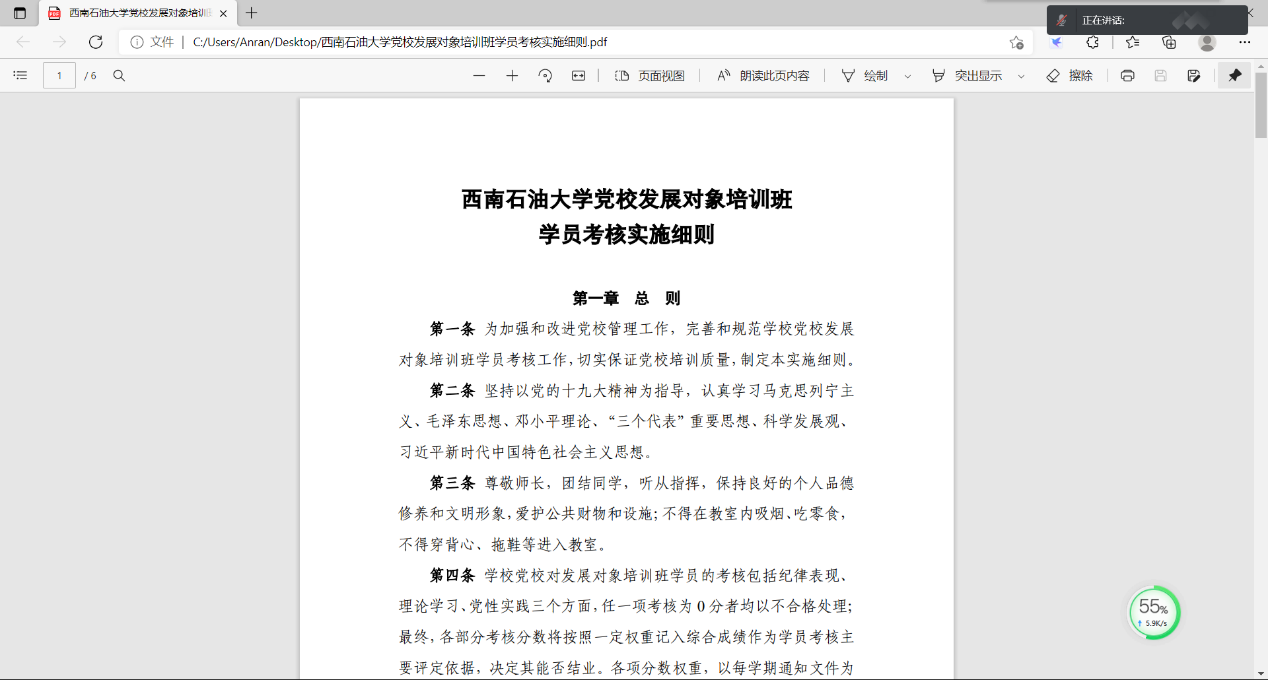Go forward to the next page
Image resolution: width=1268 pixels, height=680 pixels.
click(59, 42)
